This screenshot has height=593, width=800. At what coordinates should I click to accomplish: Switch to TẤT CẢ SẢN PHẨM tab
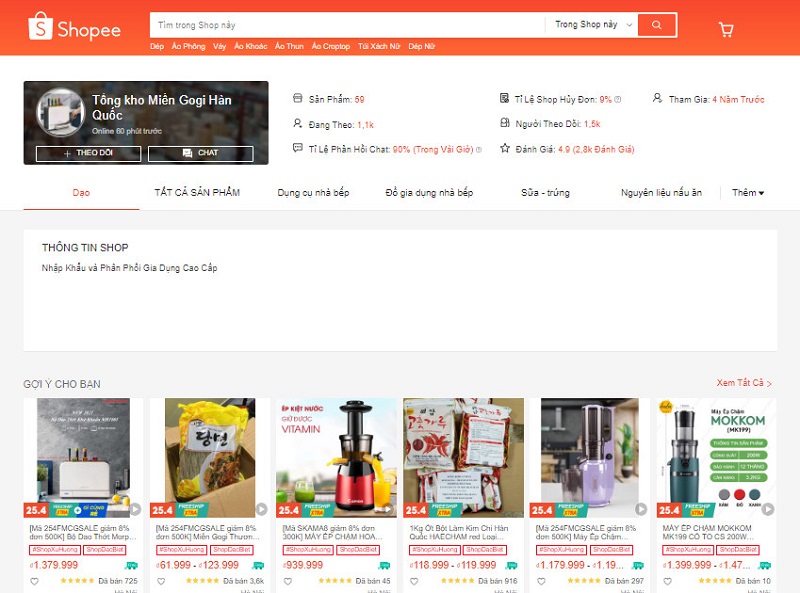[197, 192]
